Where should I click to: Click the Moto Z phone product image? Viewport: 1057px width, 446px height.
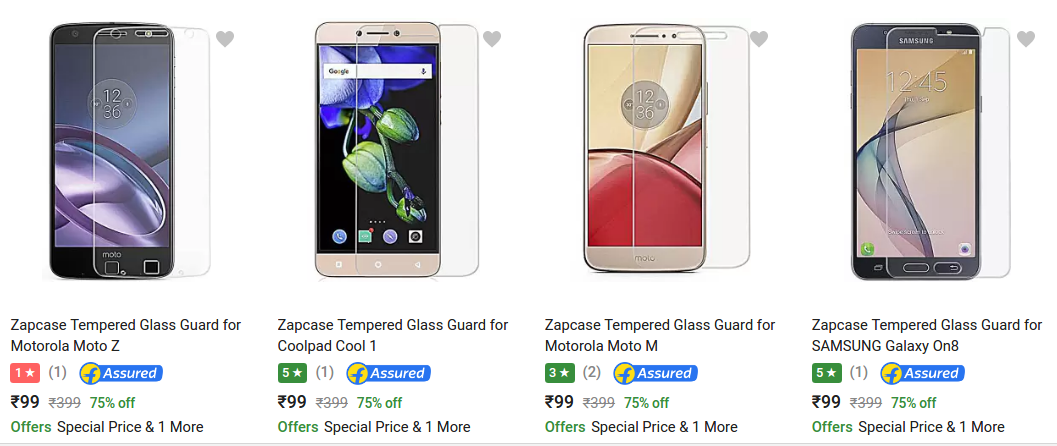pyautogui.click(x=127, y=151)
